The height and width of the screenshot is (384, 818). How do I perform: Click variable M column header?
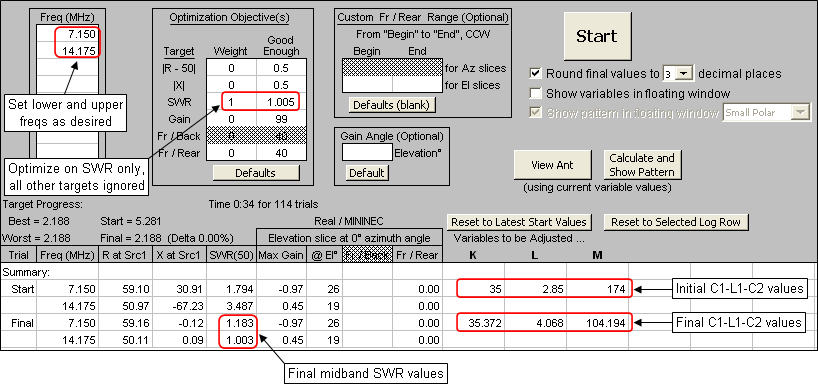coord(597,255)
